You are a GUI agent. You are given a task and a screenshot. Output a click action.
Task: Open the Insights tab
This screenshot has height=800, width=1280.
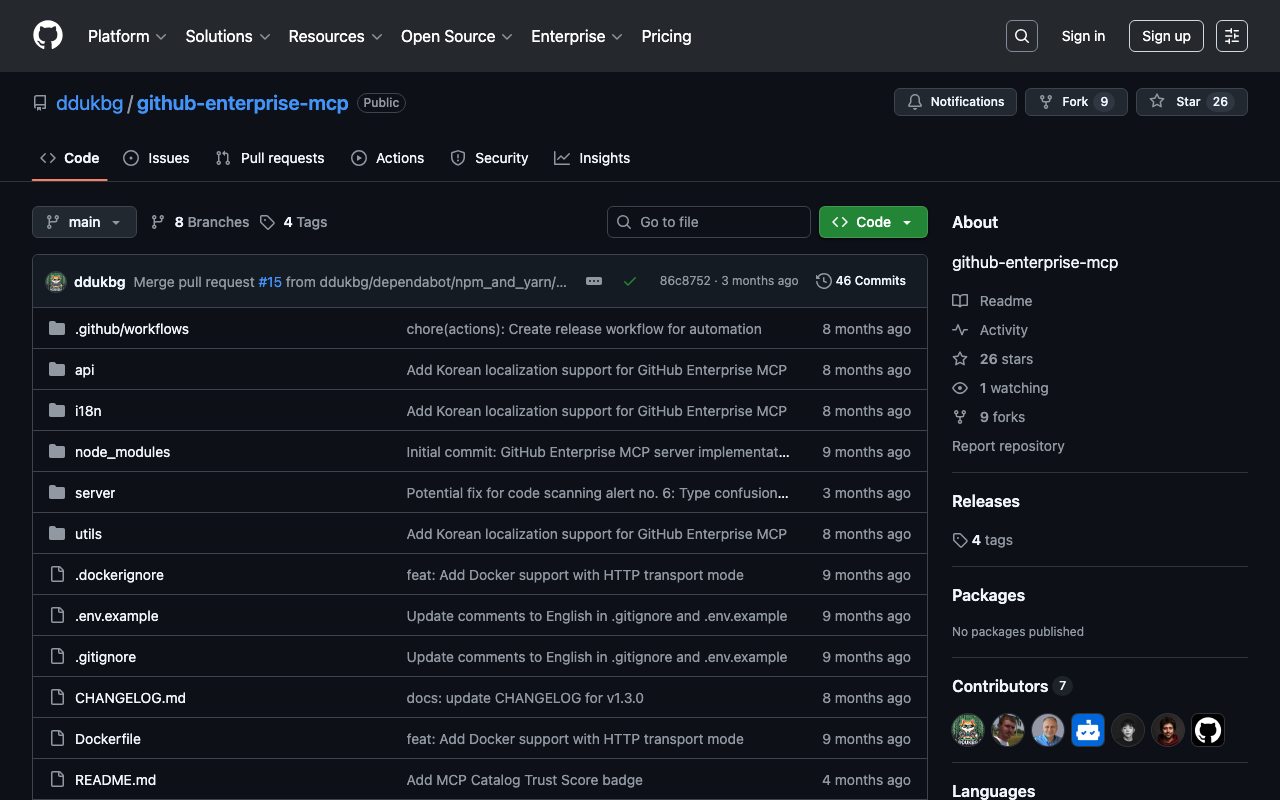click(592, 158)
